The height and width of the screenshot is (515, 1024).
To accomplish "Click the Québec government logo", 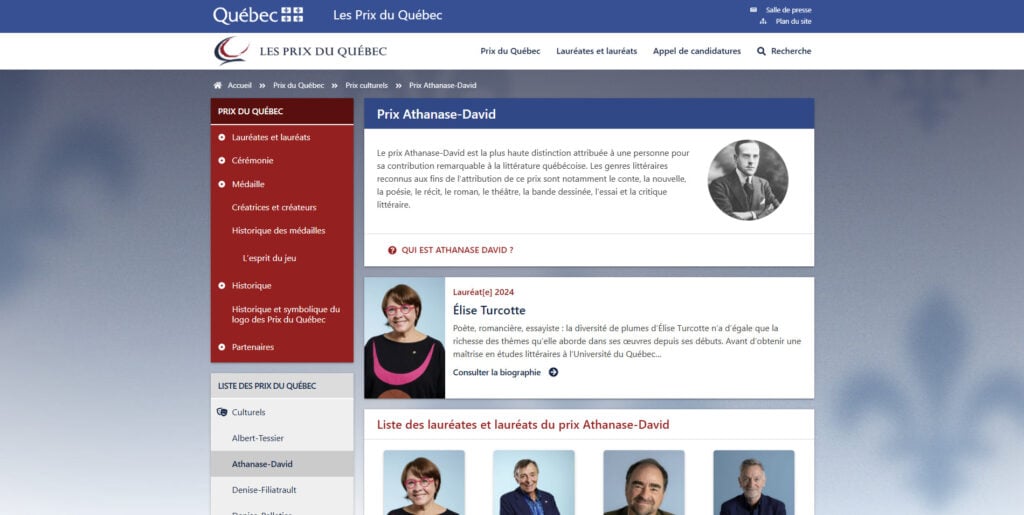I will pos(258,15).
